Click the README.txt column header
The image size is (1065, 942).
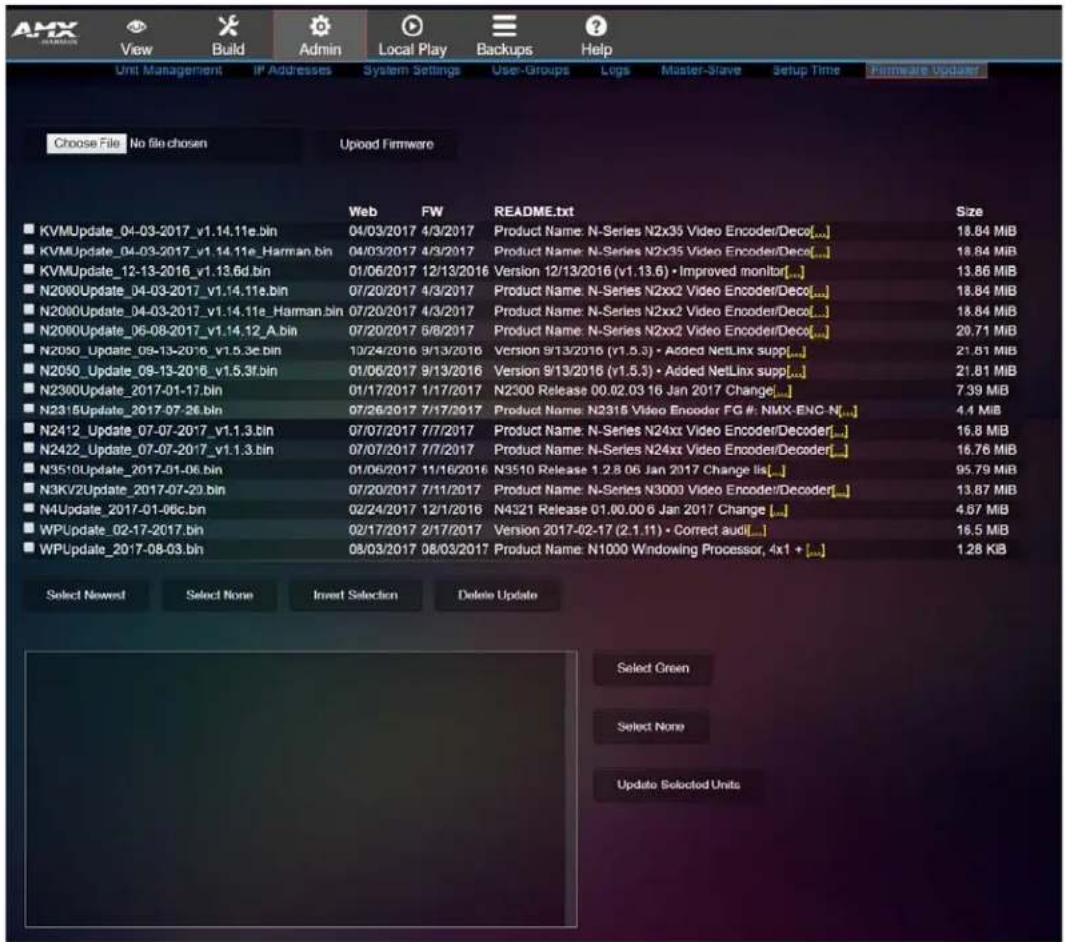tap(534, 211)
